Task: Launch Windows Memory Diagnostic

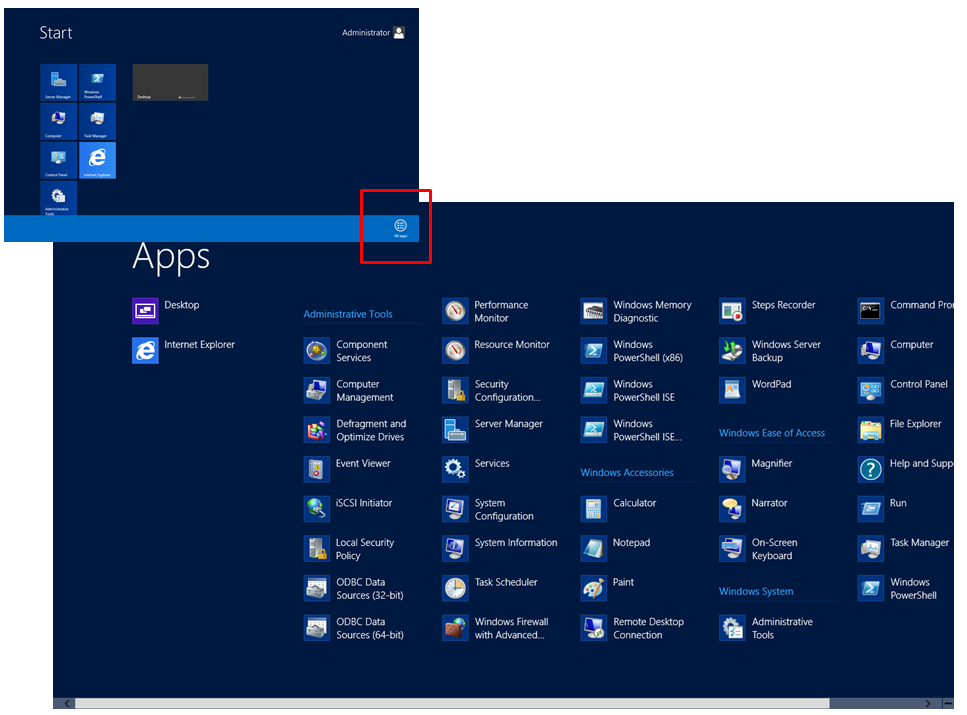Action: pyautogui.click(x=637, y=311)
